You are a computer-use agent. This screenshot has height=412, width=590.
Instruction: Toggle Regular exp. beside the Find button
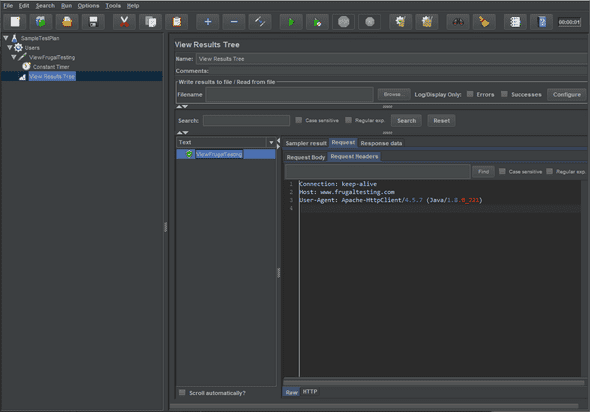549,171
